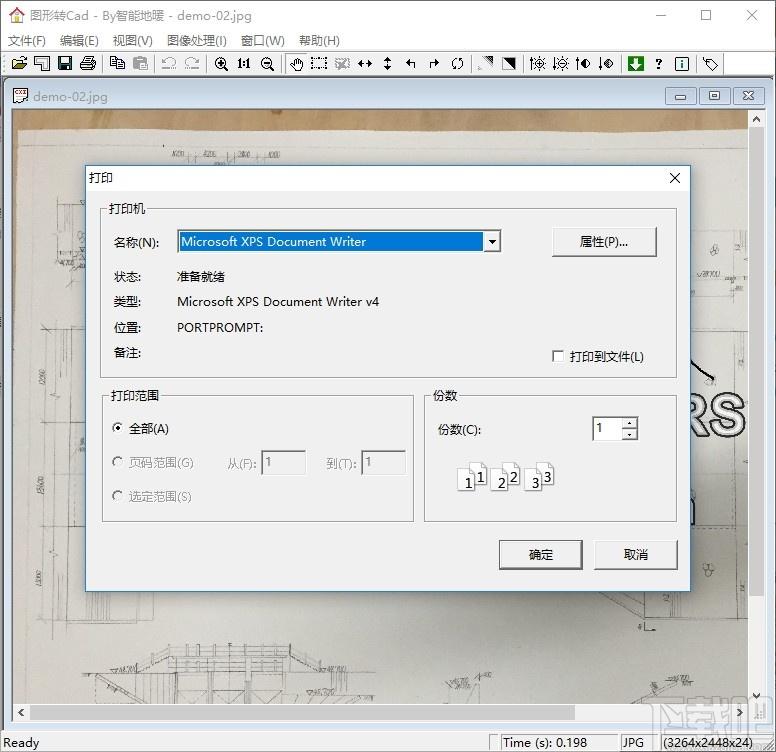Click the flip horizontal arrows icon
The image size is (776, 752).
pyautogui.click(x=365, y=63)
